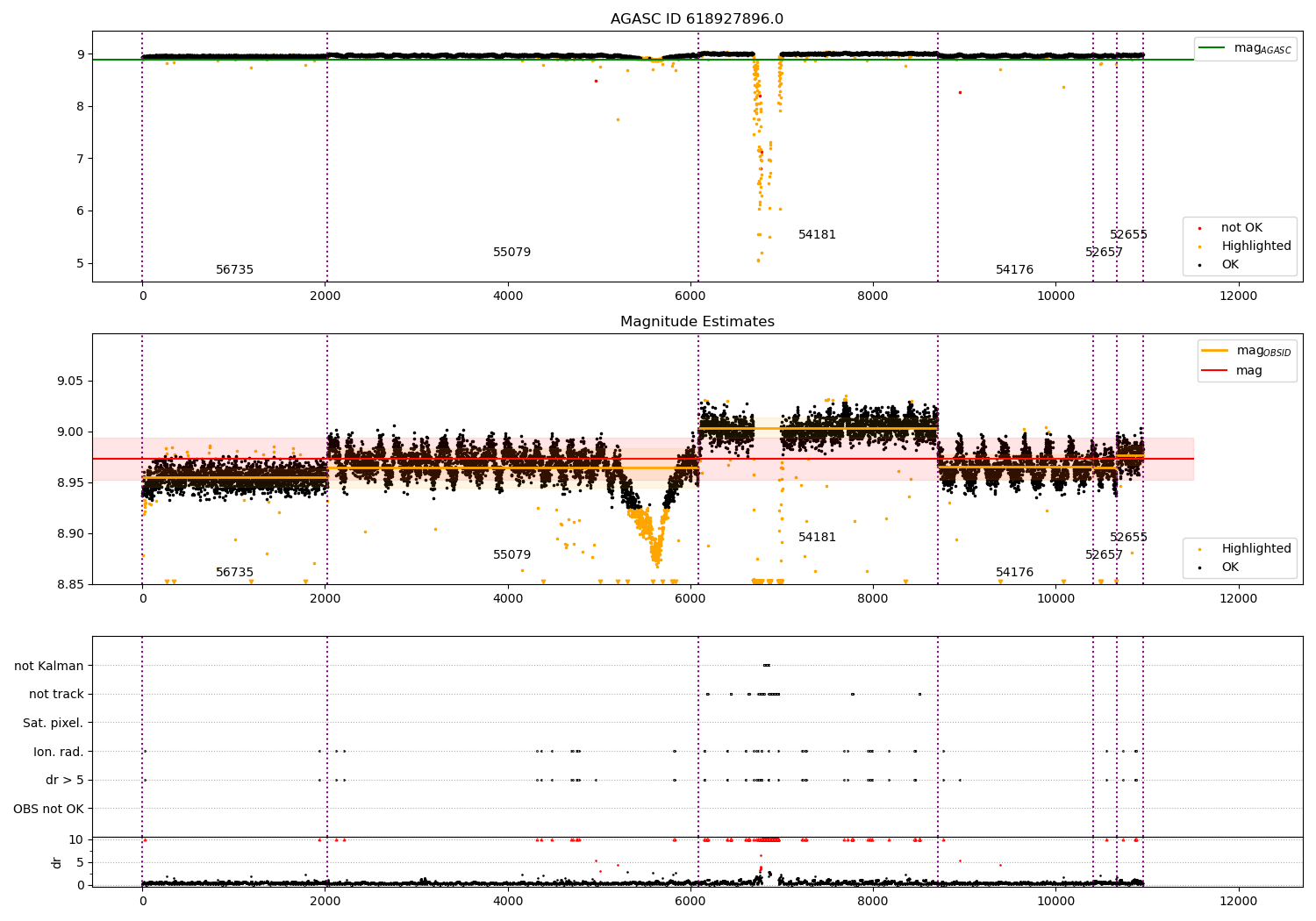1316x921 pixels.
Task: Click obsid 52657 in Magnitude Estimates panel
Action: click(x=1104, y=555)
